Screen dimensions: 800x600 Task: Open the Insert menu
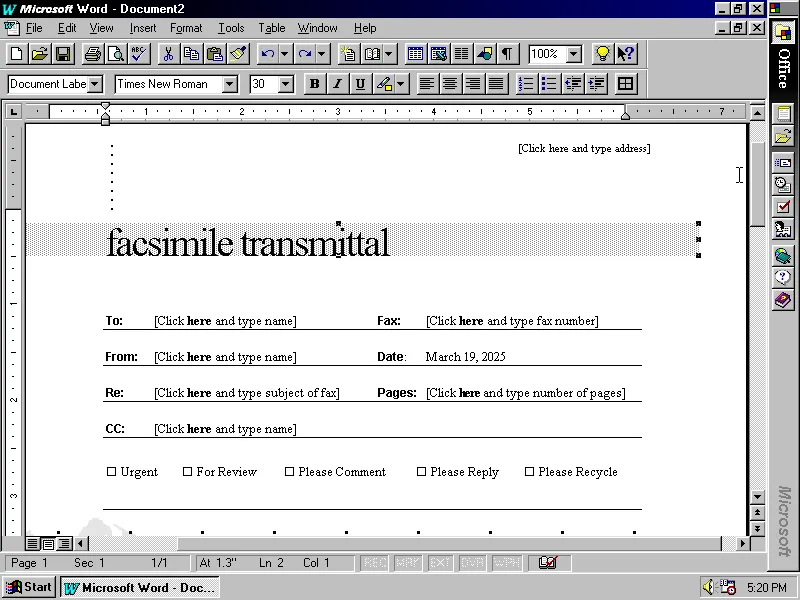click(x=143, y=27)
